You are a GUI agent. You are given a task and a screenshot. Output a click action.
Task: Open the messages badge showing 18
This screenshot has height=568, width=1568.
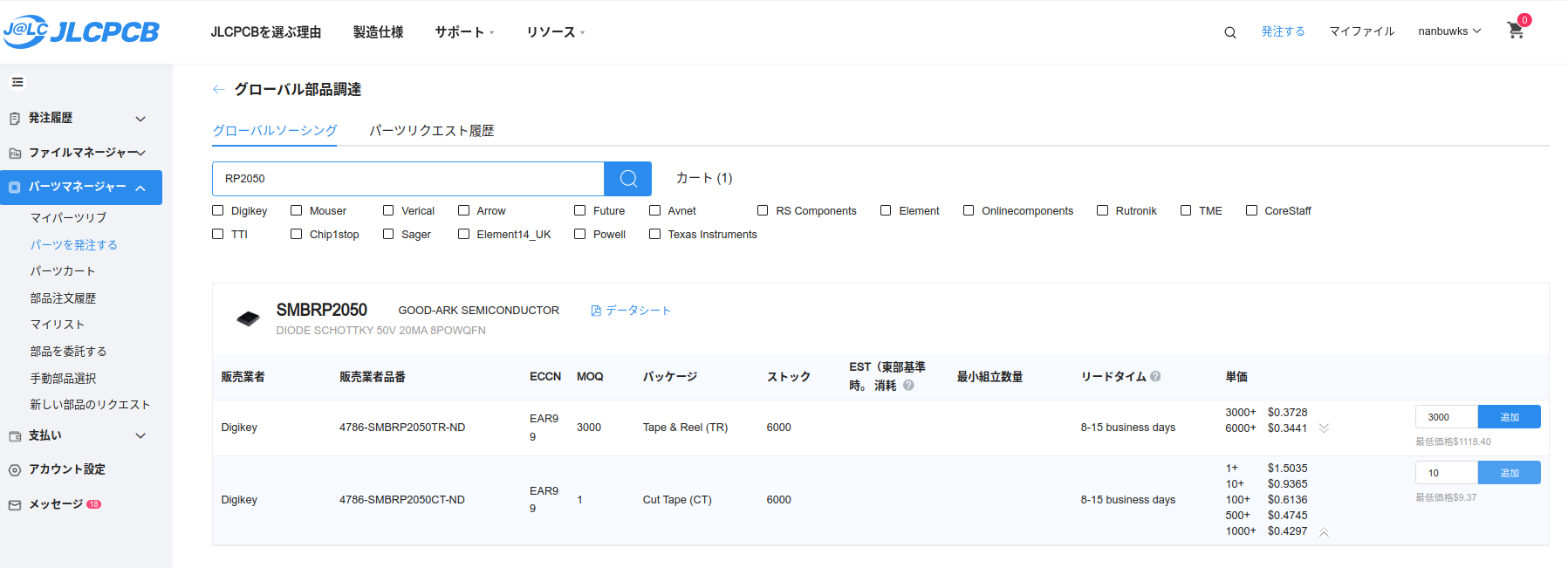(x=93, y=504)
